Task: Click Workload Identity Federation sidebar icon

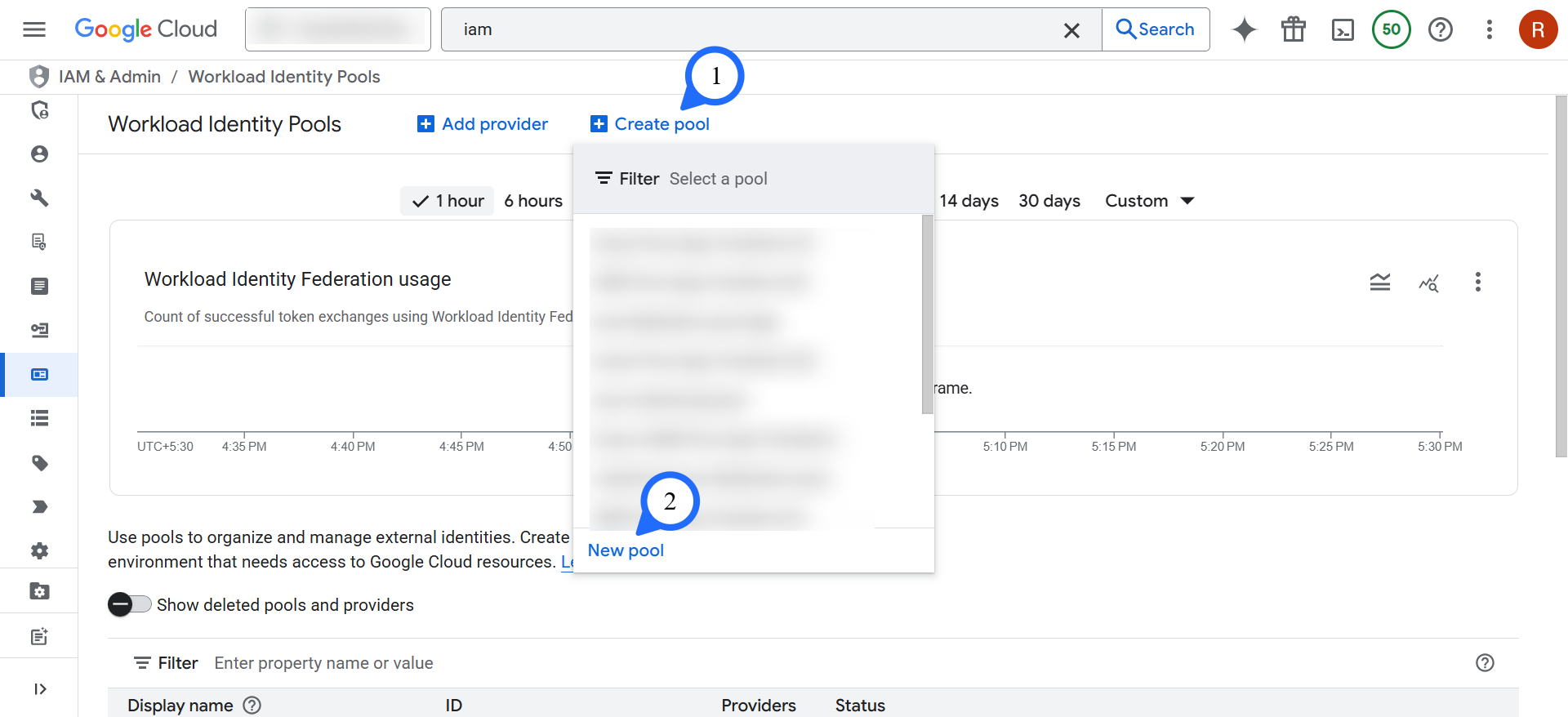Action: point(39,375)
